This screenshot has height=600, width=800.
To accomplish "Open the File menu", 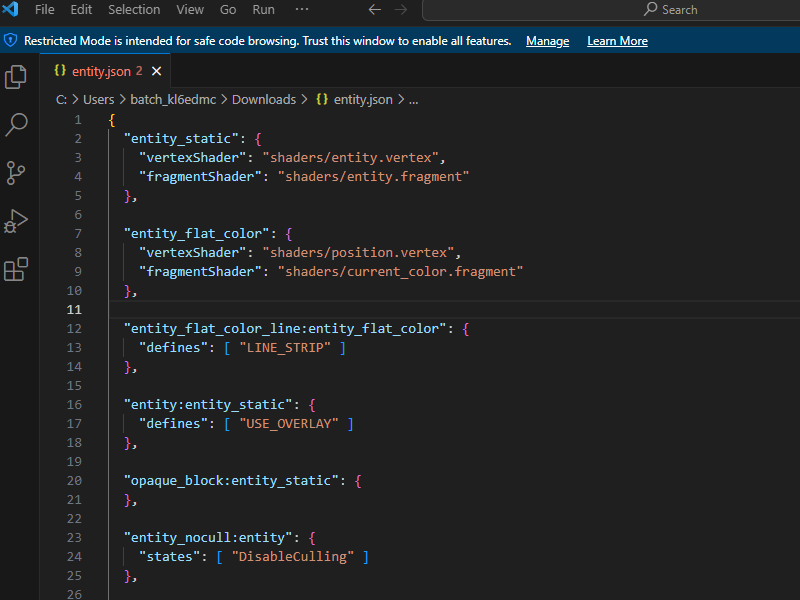I will pos(44,9).
